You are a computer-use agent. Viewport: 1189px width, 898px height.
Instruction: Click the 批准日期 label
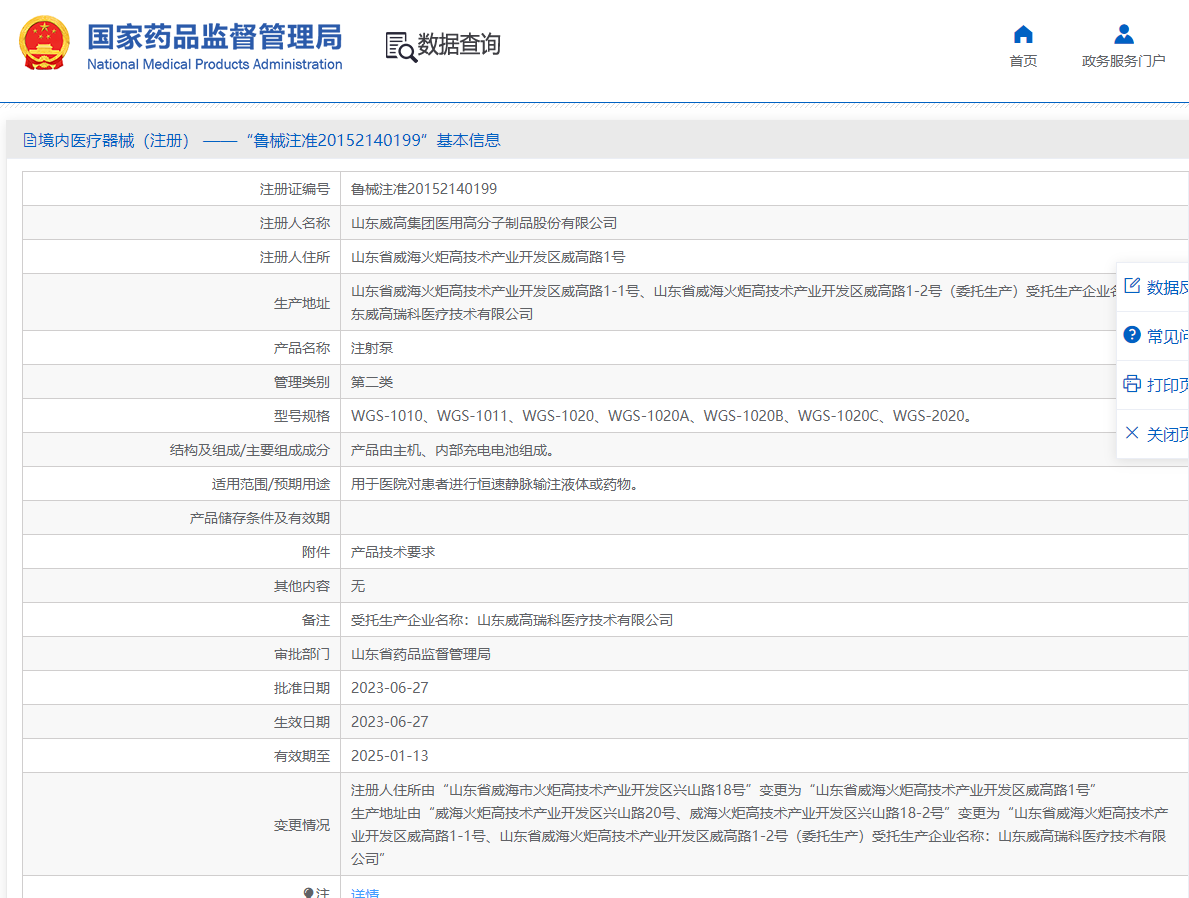pyautogui.click(x=302, y=688)
